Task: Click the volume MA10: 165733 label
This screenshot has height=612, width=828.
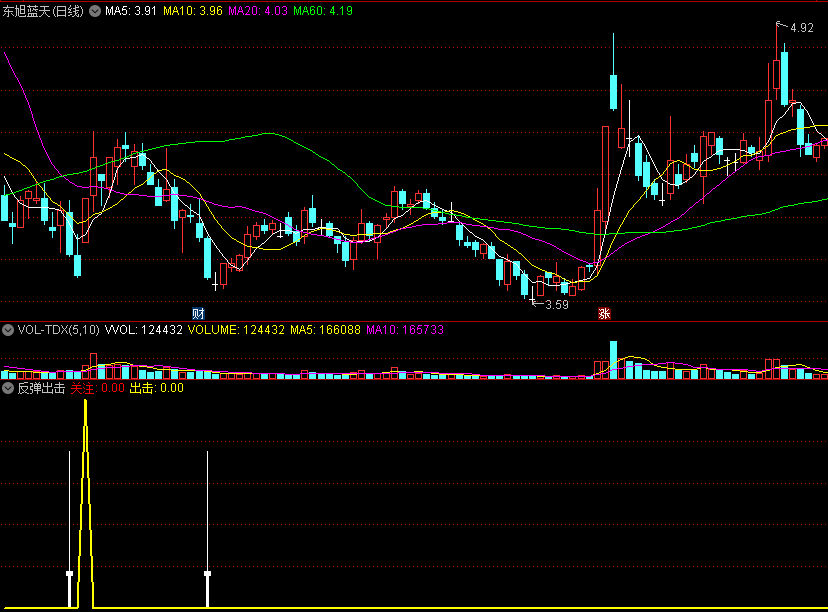Action: click(405, 330)
